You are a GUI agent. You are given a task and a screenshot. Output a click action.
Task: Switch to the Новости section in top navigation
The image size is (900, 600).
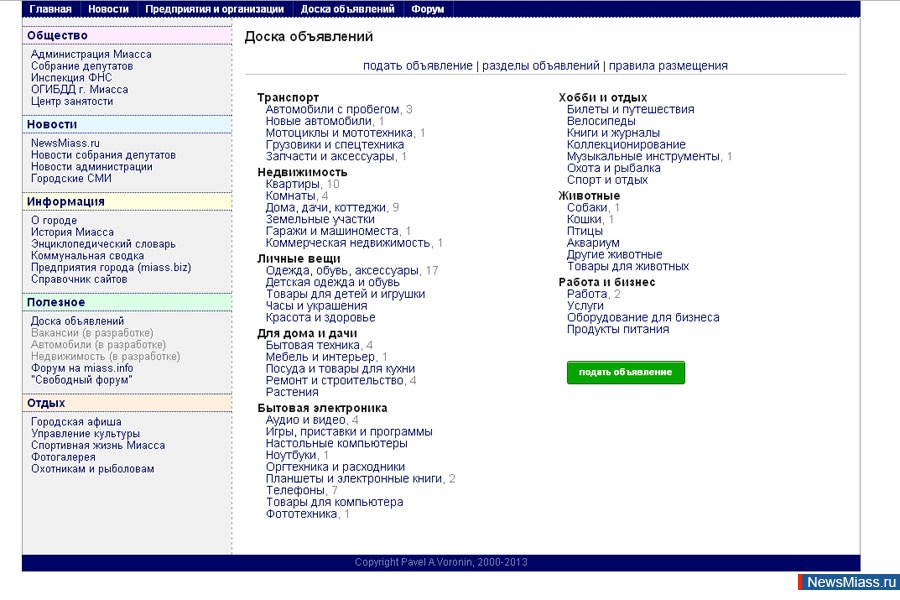point(108,8)
